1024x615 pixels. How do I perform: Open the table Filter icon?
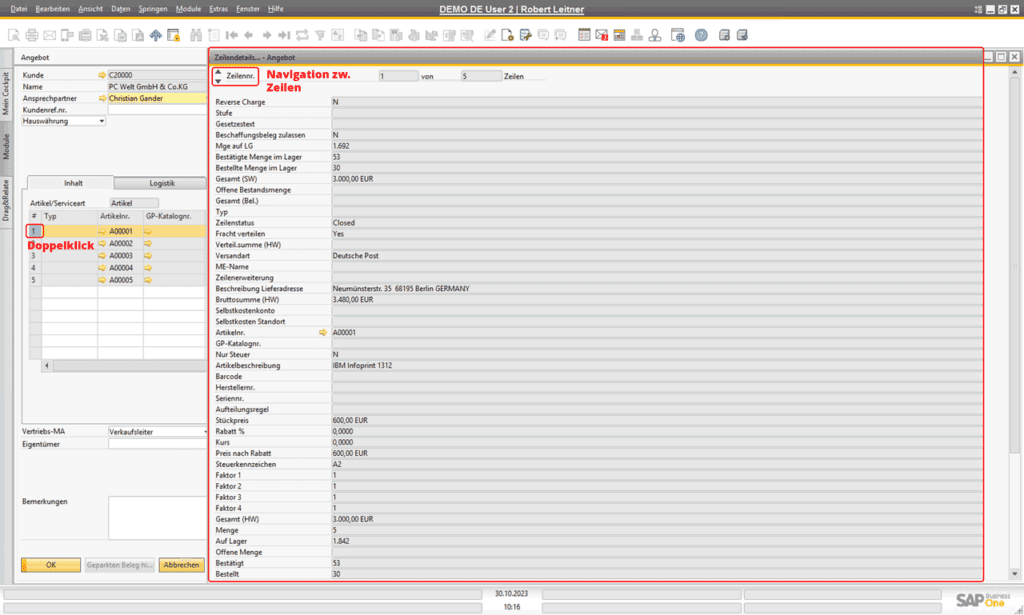pyautogui.click(x=320, y=35)
